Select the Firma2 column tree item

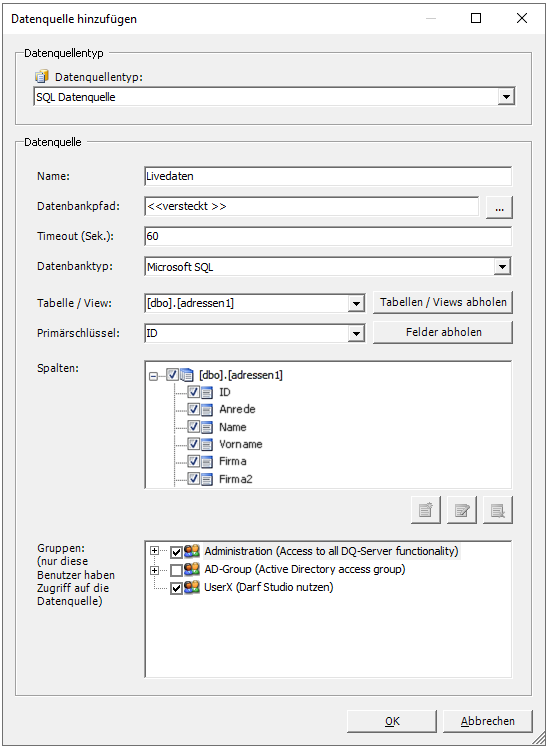[236, 479]
